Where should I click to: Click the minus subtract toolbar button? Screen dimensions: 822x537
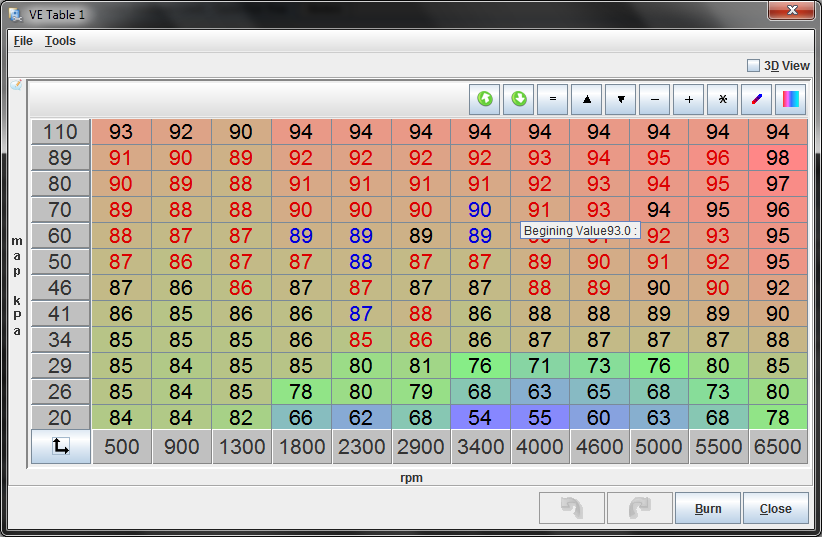(655, 99)
